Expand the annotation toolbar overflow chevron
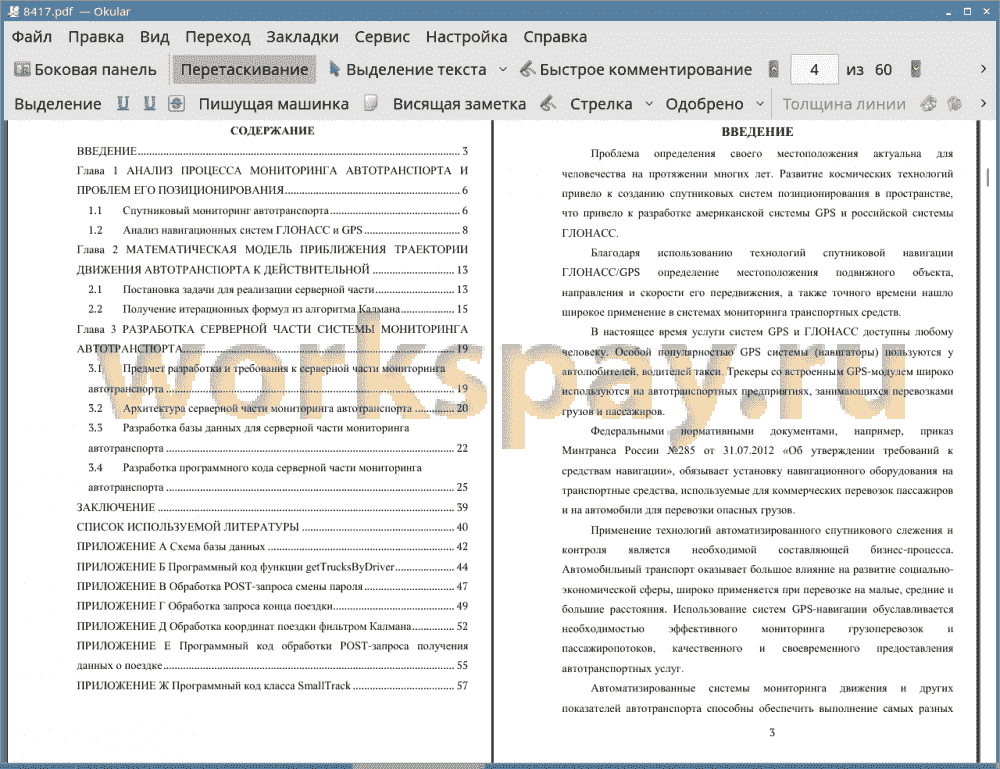The height and width of the screenshot is (769, 1000). pyautogui.click(x=983, y=103)
